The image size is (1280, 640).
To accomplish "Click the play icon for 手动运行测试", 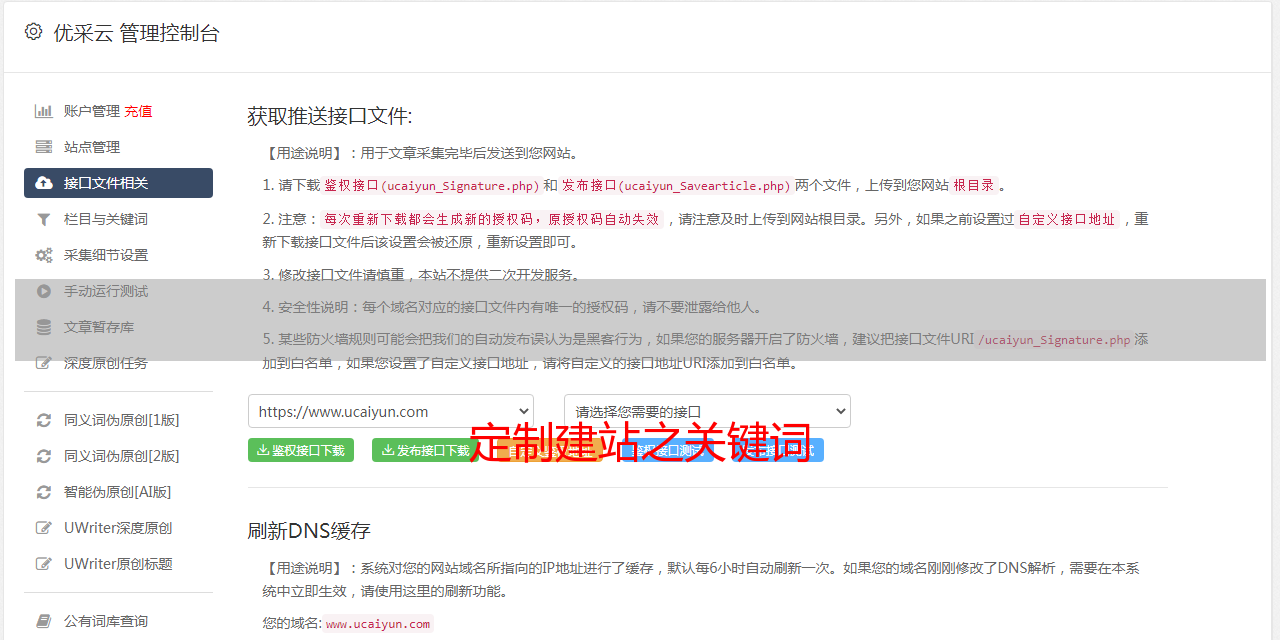I will pyautogui.click(x=44, y=291).
